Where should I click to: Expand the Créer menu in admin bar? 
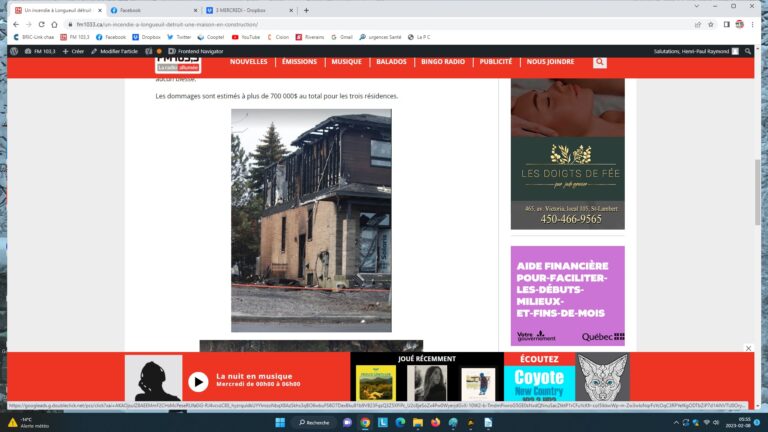(x=74, y=50)
